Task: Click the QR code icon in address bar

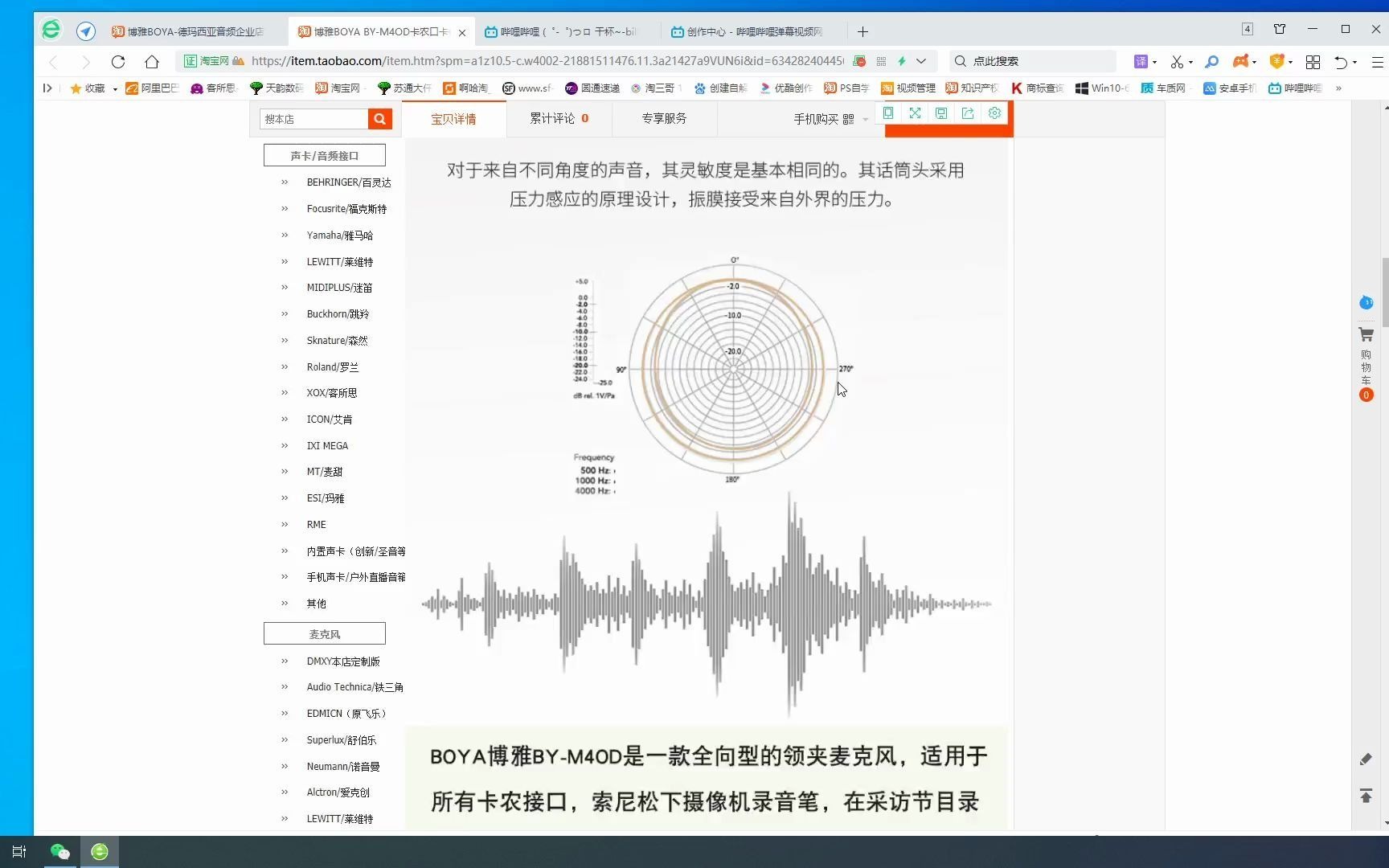Action: tap(881, 61)
